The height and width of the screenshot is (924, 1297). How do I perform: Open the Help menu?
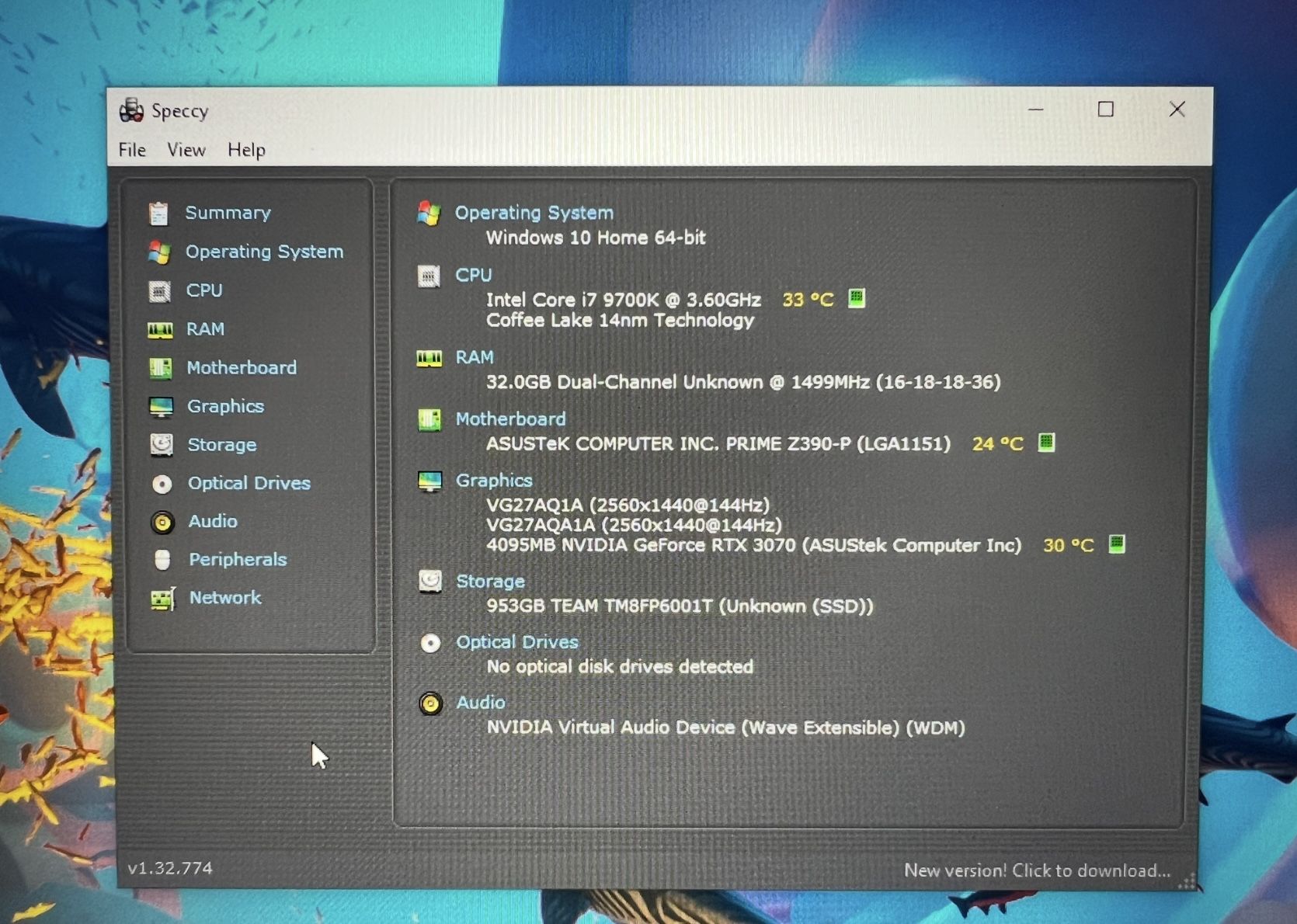pyautogui.click(x=246, y=150)
